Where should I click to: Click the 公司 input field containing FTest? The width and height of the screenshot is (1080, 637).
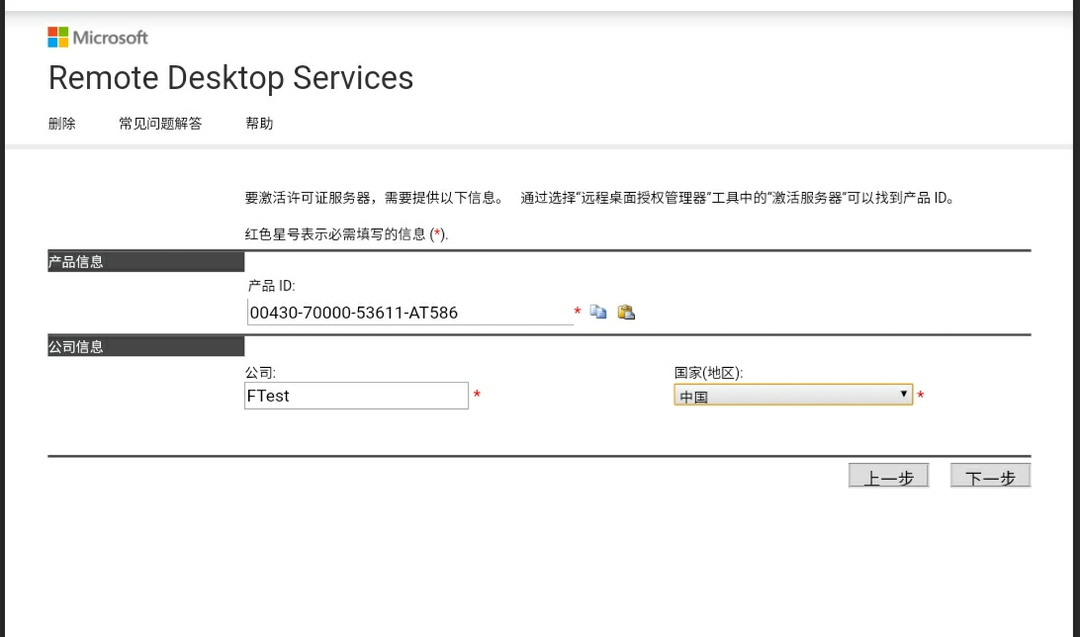point(356,396)
